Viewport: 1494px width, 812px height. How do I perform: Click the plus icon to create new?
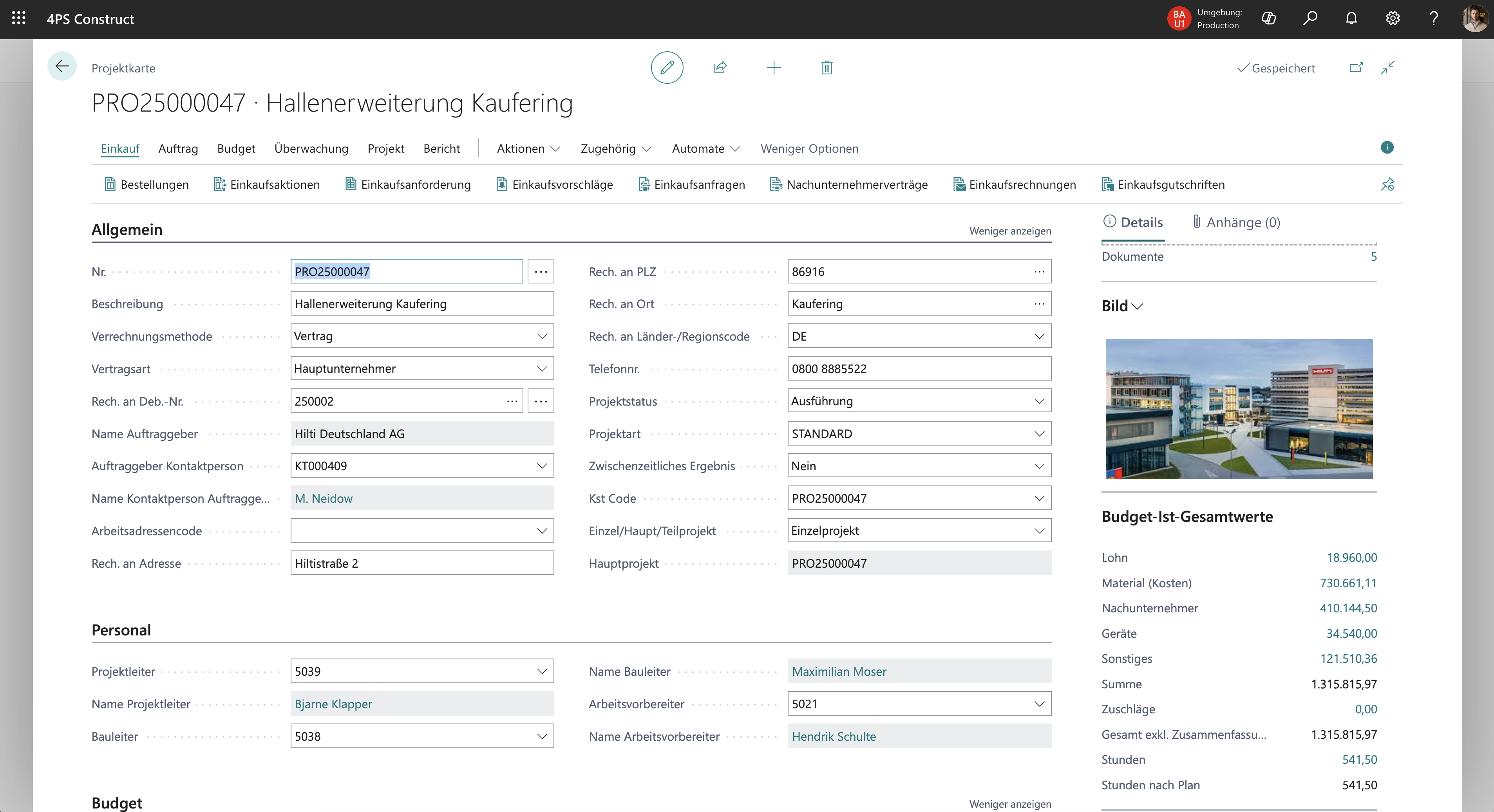pos(774,68)
